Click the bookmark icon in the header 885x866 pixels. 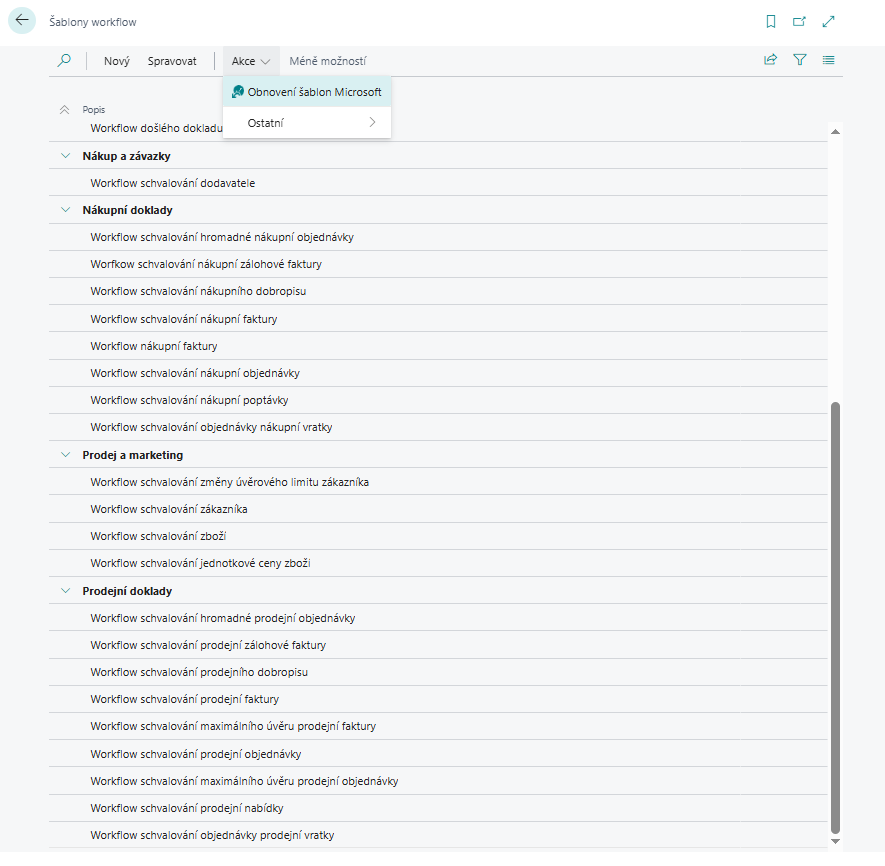[770, 21]
